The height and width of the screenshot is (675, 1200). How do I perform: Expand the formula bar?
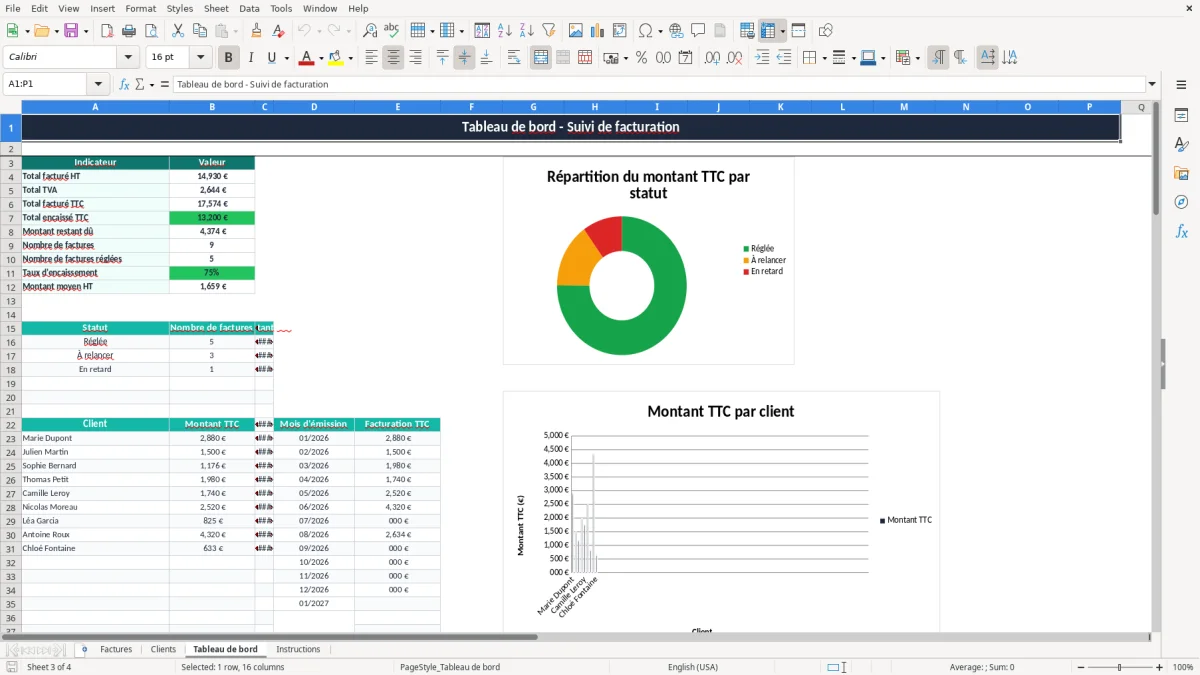[x=1152, y=85]
